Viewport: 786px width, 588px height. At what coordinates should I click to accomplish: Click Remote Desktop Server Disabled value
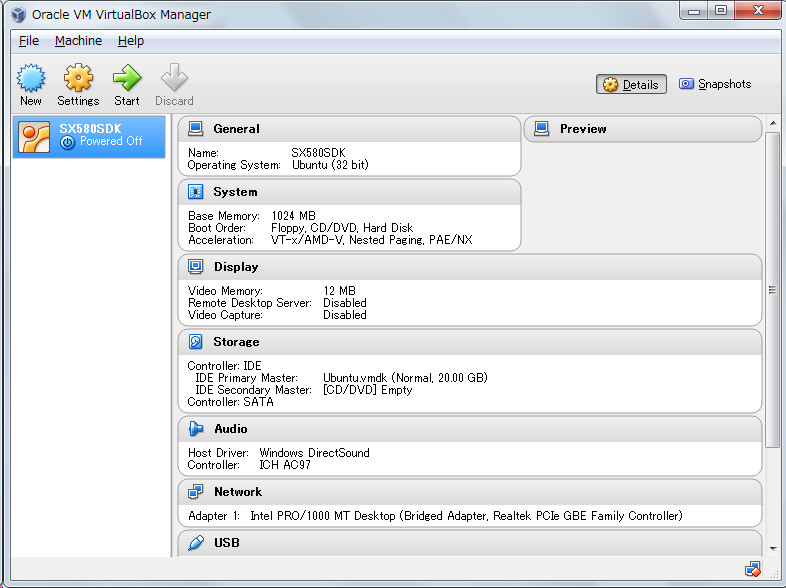[x=344, y=303]
